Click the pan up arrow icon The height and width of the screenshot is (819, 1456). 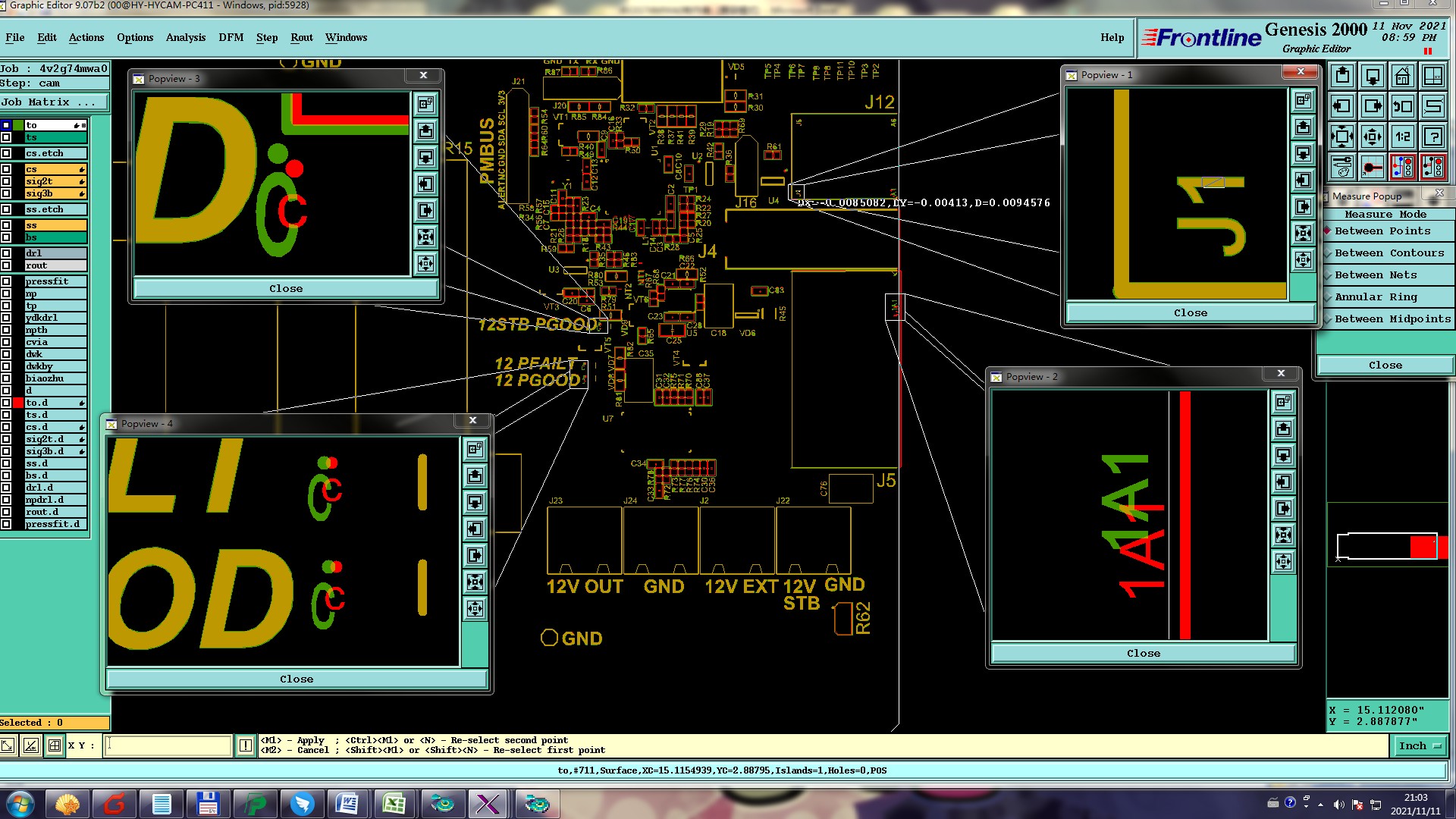coord(1342,76)
